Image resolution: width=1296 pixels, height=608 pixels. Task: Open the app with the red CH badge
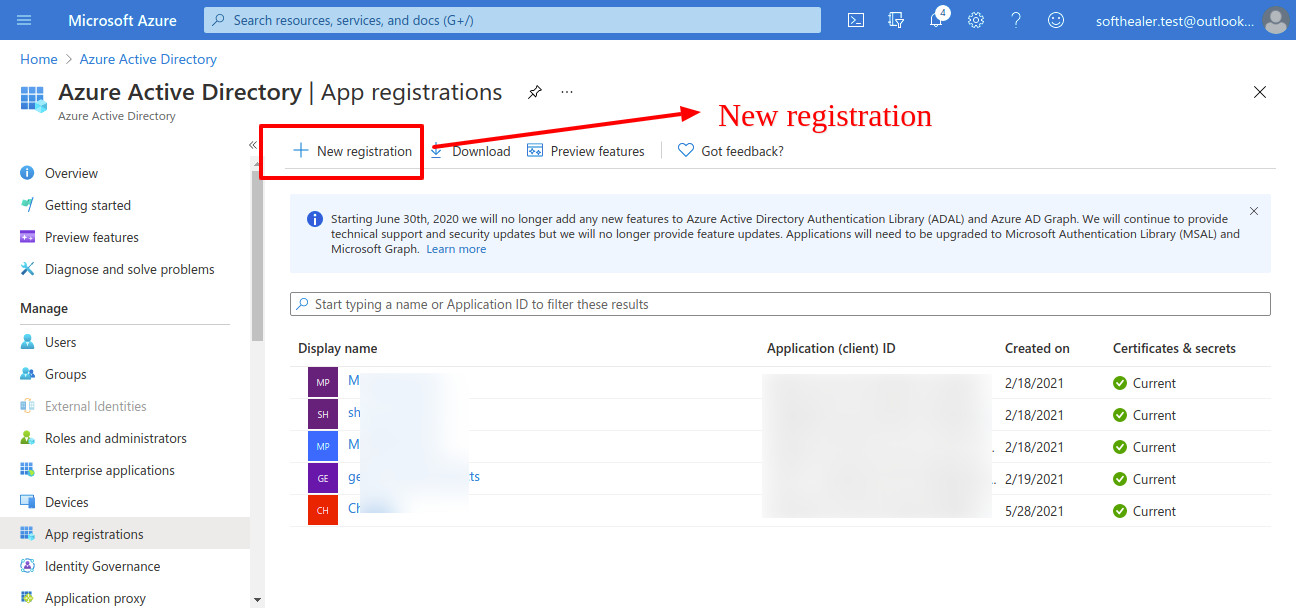[323, 511]
